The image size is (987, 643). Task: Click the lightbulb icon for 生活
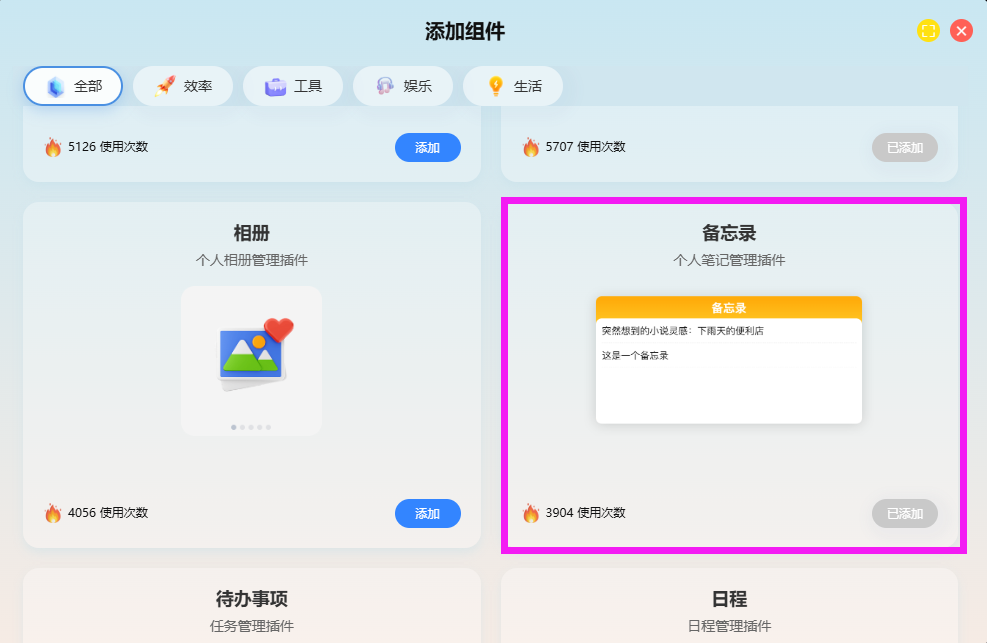[495, 86]
